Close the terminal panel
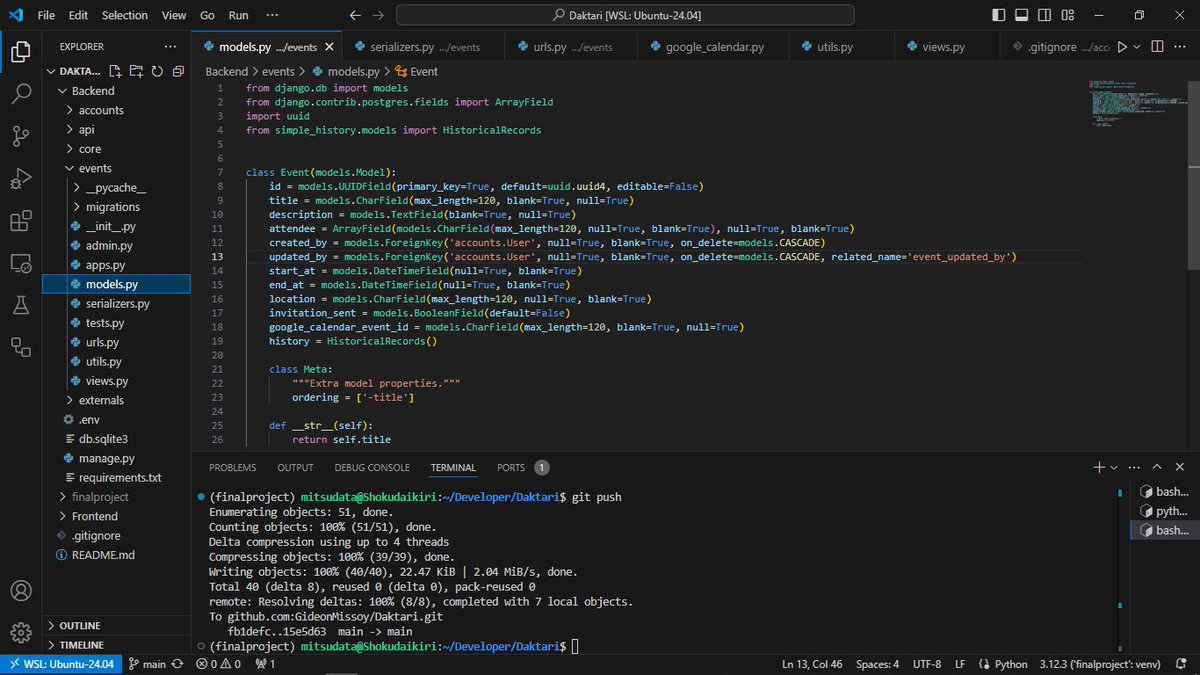This screenshot has height=675, width=1200. (x=1180, y=467)
